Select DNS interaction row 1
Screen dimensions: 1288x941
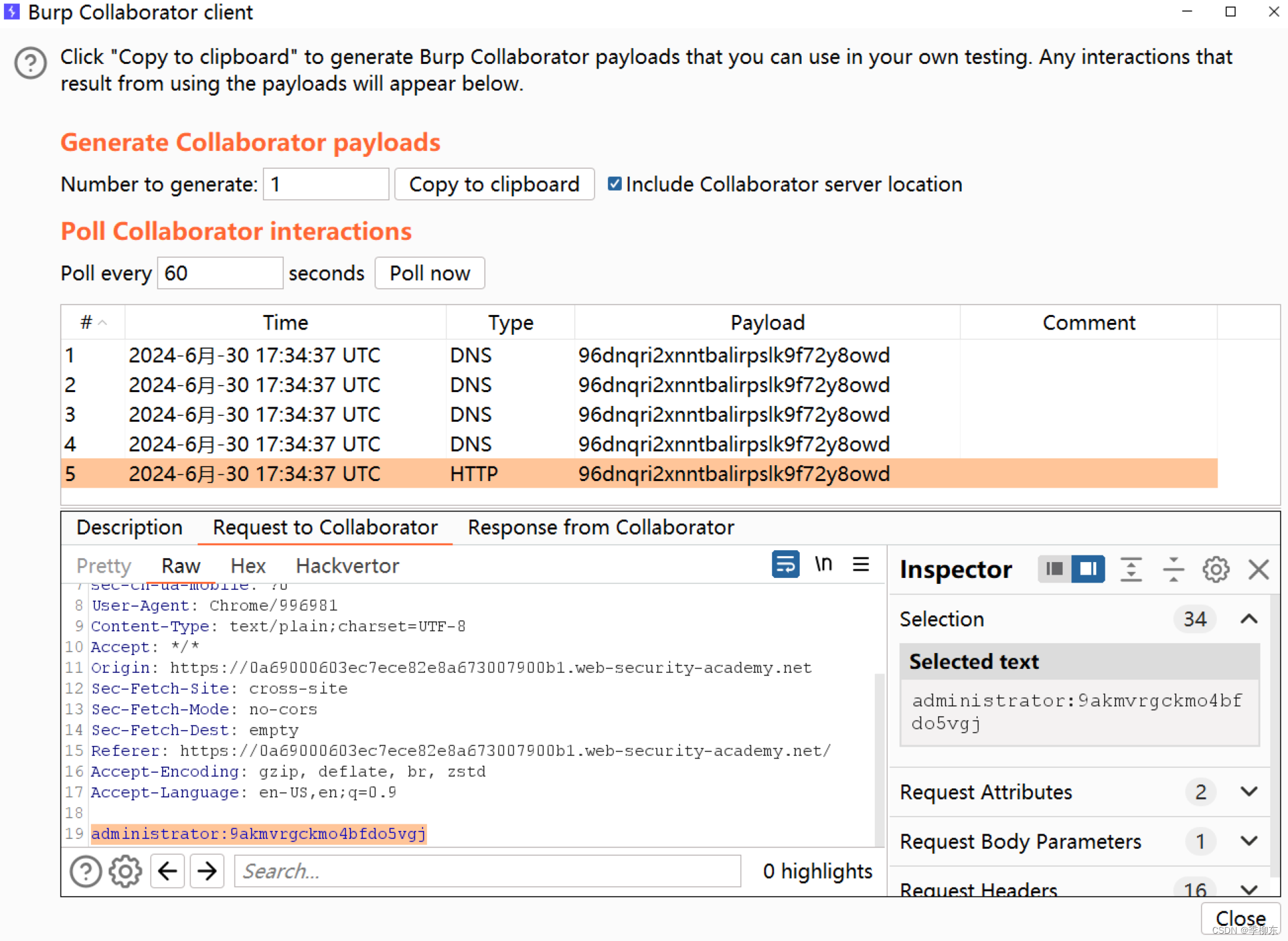click(x=639, y=355)
